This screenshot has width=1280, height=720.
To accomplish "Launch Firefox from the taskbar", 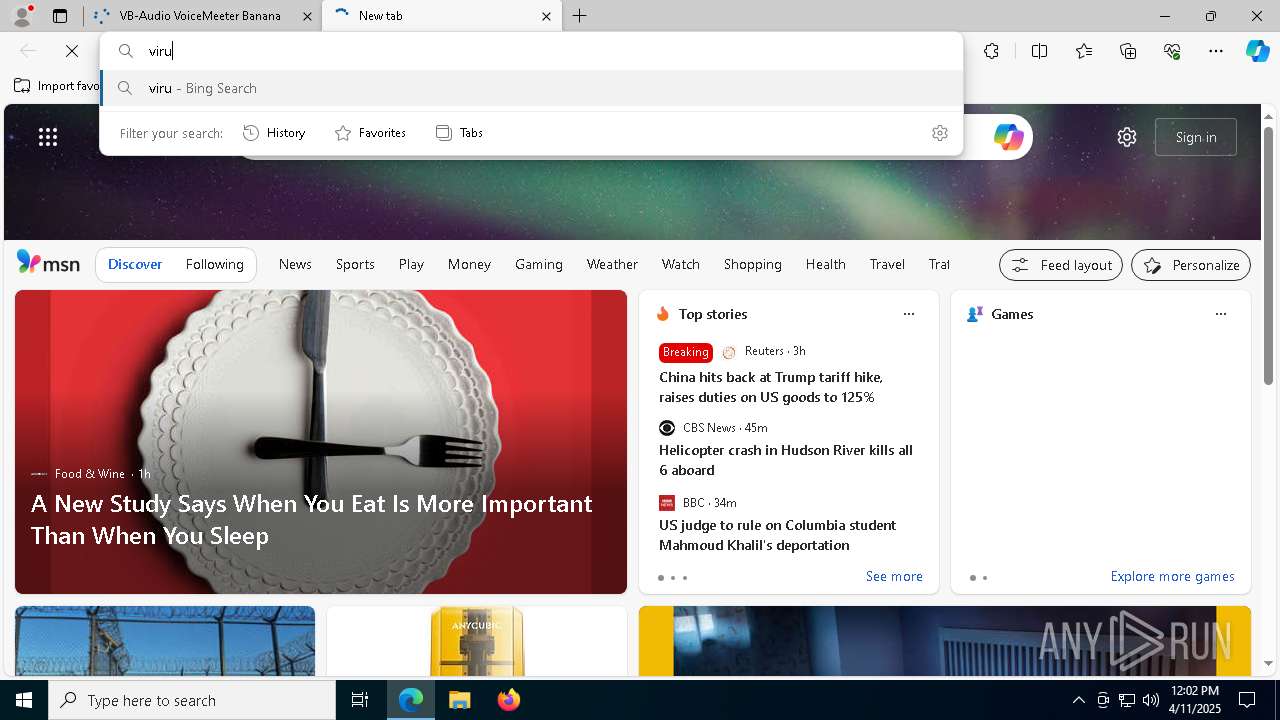I will 508,700.
